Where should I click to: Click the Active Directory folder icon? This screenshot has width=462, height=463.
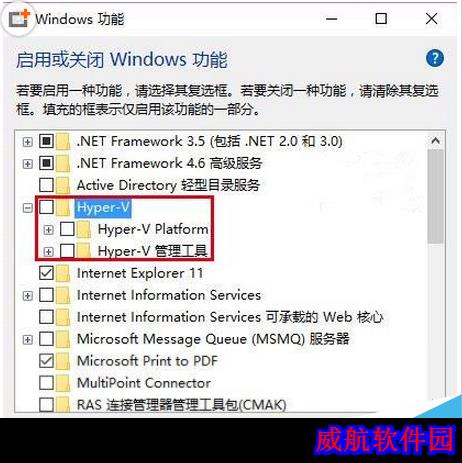point(63,185)
